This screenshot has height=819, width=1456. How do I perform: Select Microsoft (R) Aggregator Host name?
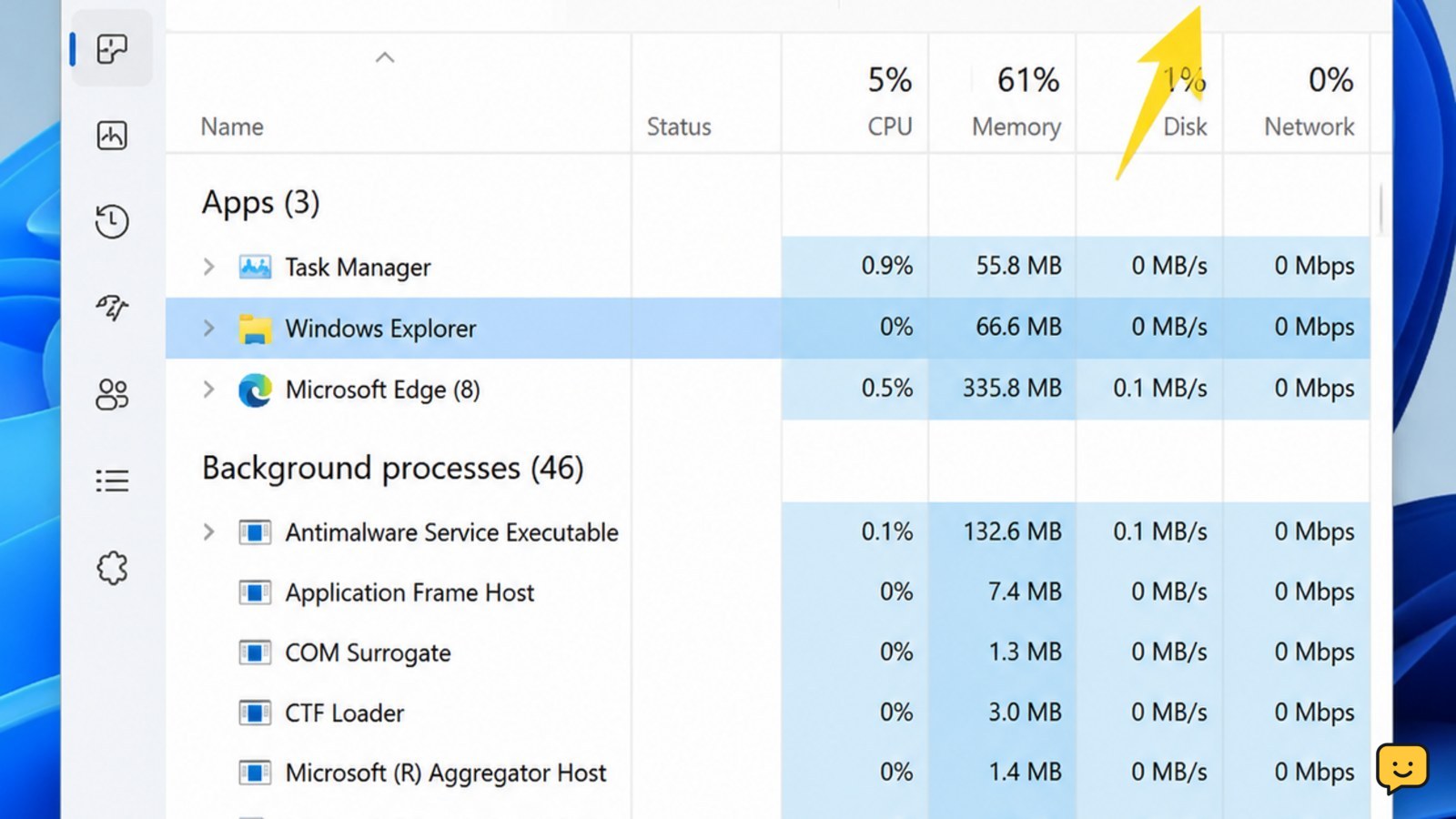click(x=445, y=773)
